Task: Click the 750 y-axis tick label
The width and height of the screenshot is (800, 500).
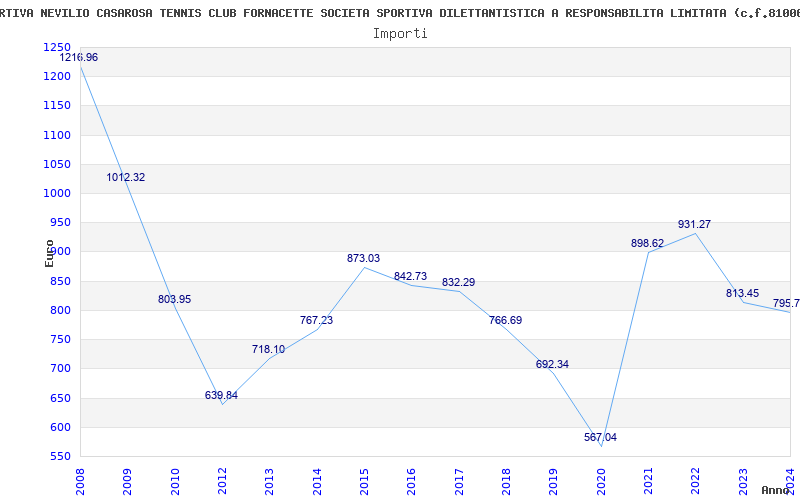Action: (60, 339)
